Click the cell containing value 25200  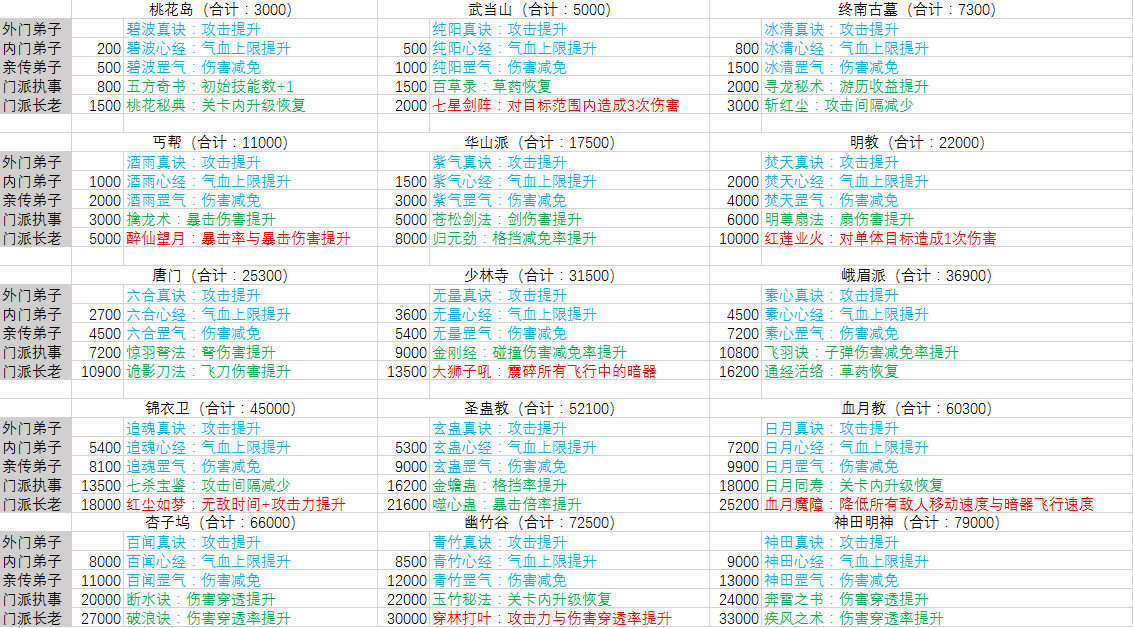pos(739,504)
